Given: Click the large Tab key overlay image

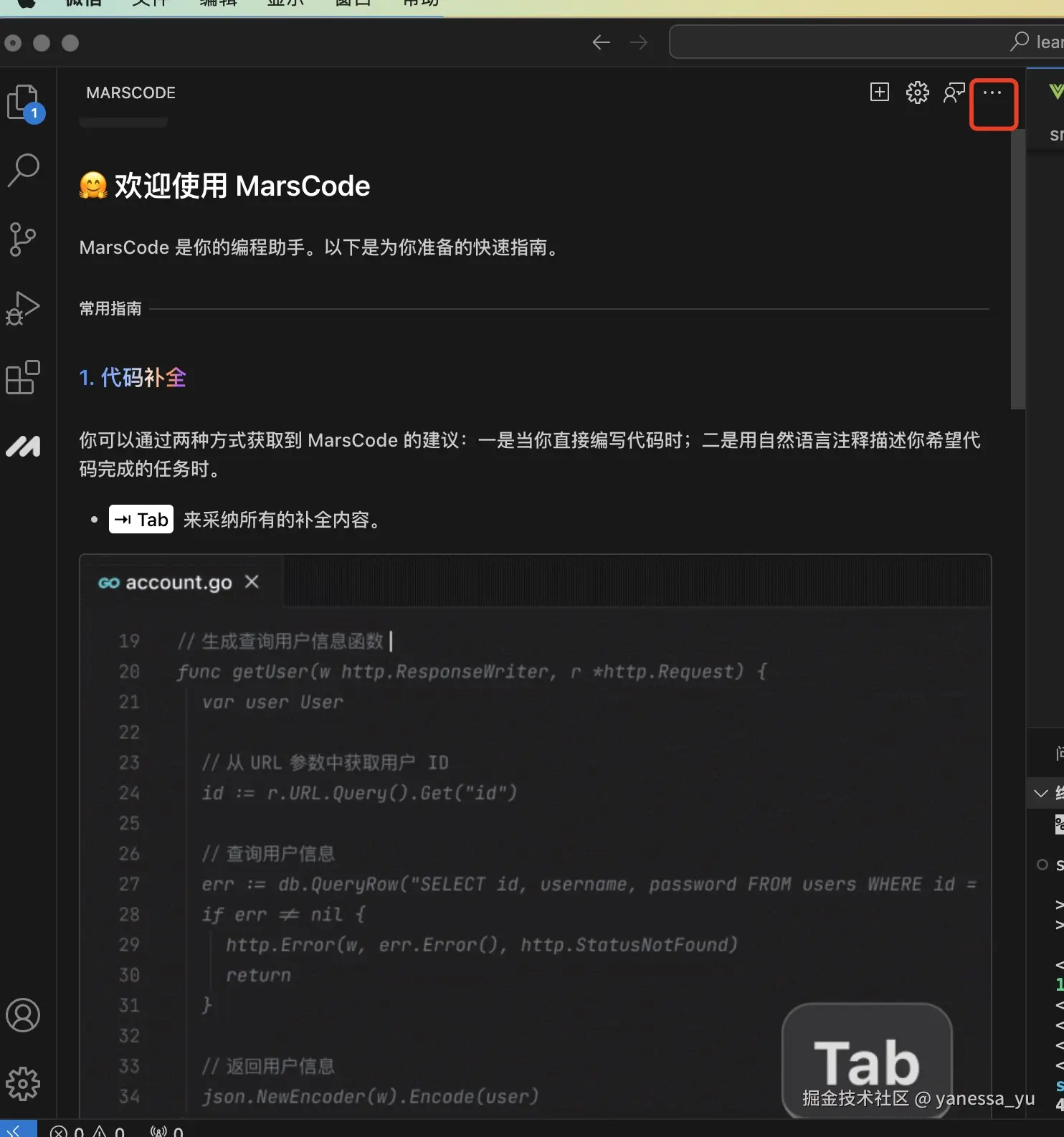Looking at the screenshot, I should (x=867, y=1060).
